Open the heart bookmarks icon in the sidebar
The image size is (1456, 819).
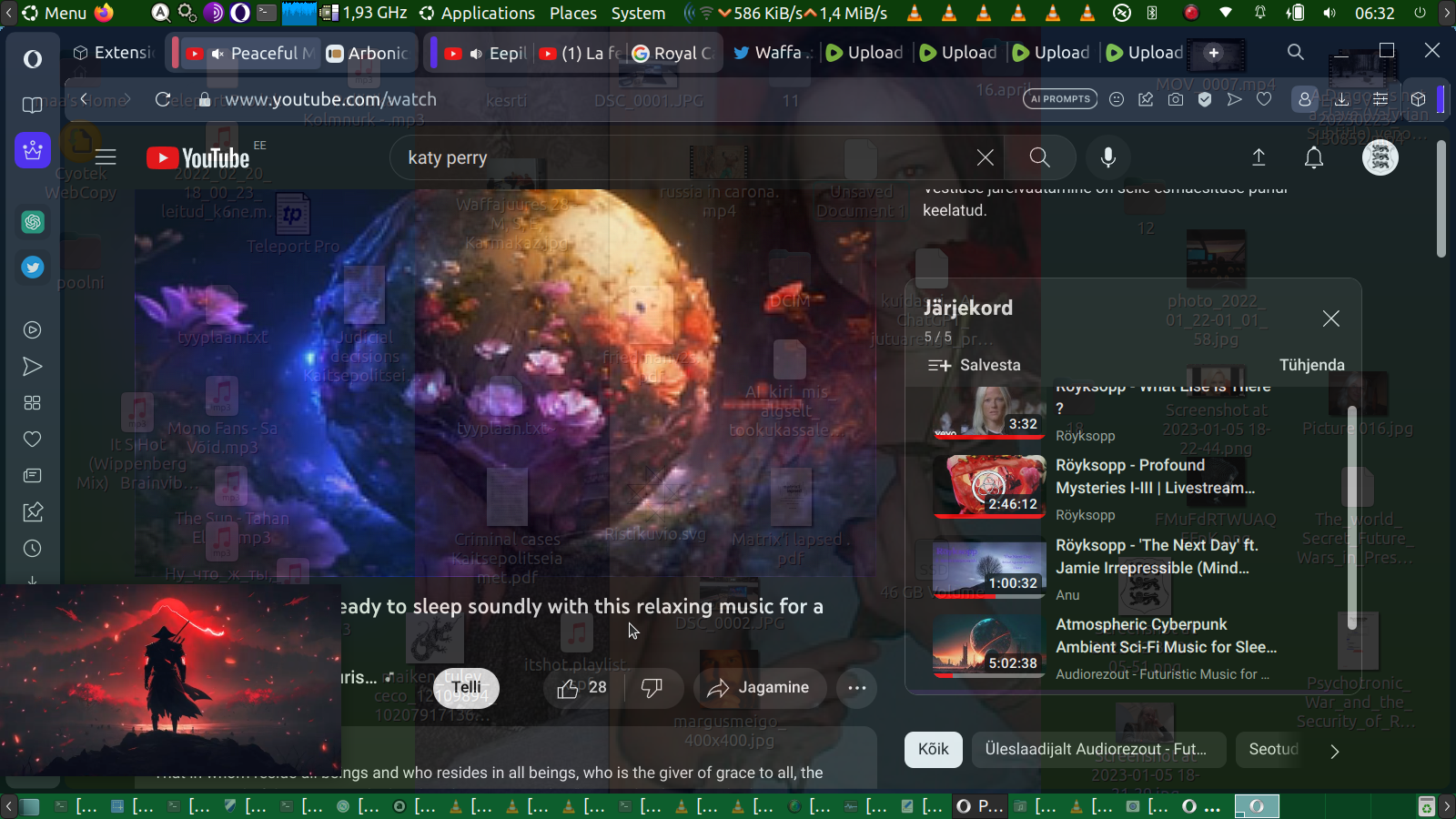pyautogui.click(x=33, y=440)
